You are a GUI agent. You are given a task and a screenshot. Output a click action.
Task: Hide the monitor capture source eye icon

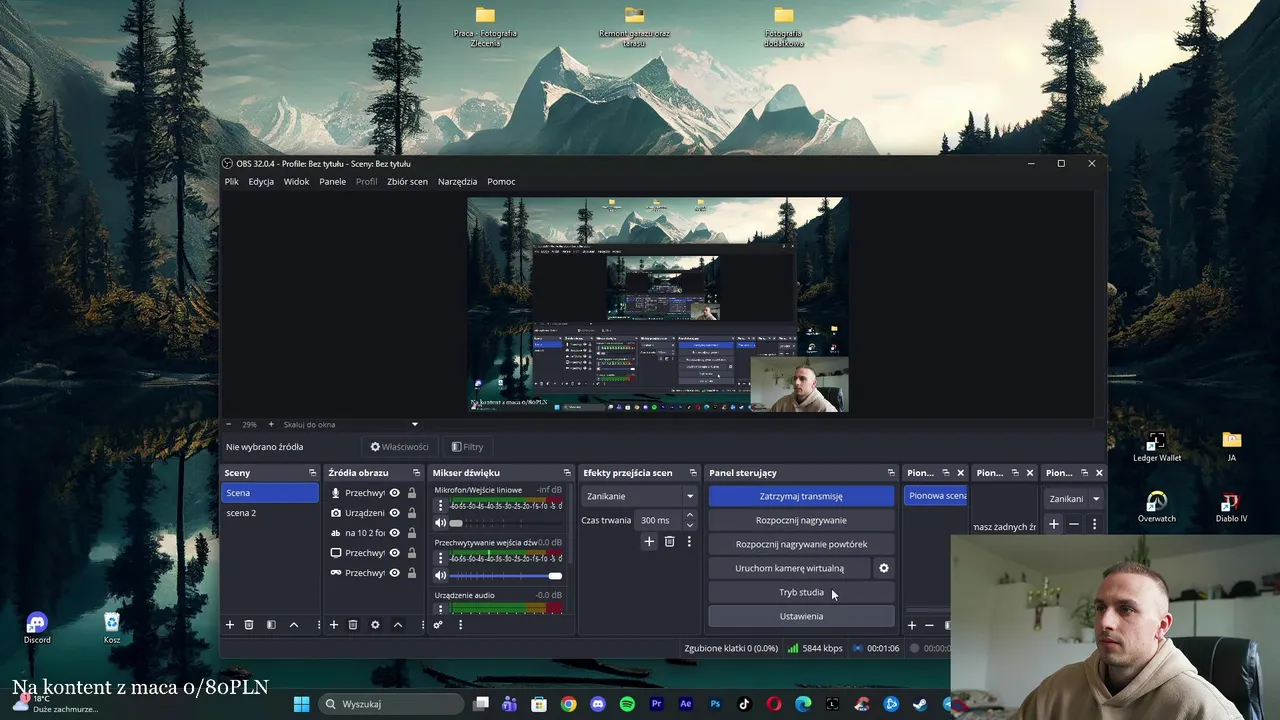(395, 553)
